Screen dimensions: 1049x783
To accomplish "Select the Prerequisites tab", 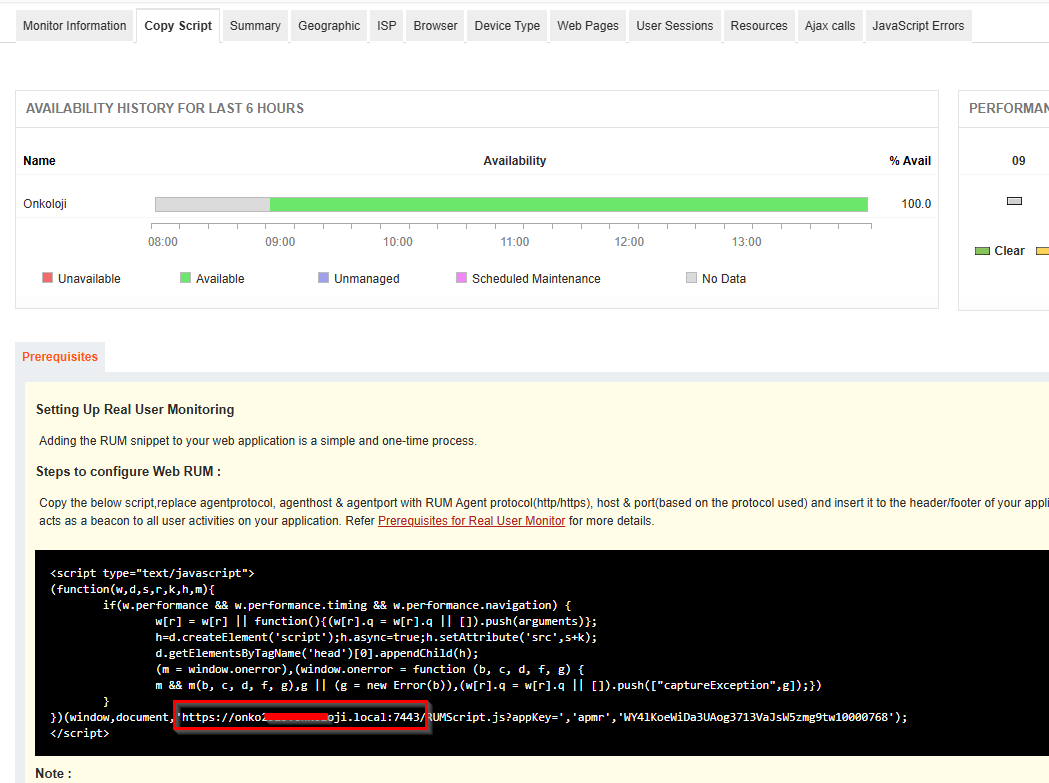I will tap(60, 357).
